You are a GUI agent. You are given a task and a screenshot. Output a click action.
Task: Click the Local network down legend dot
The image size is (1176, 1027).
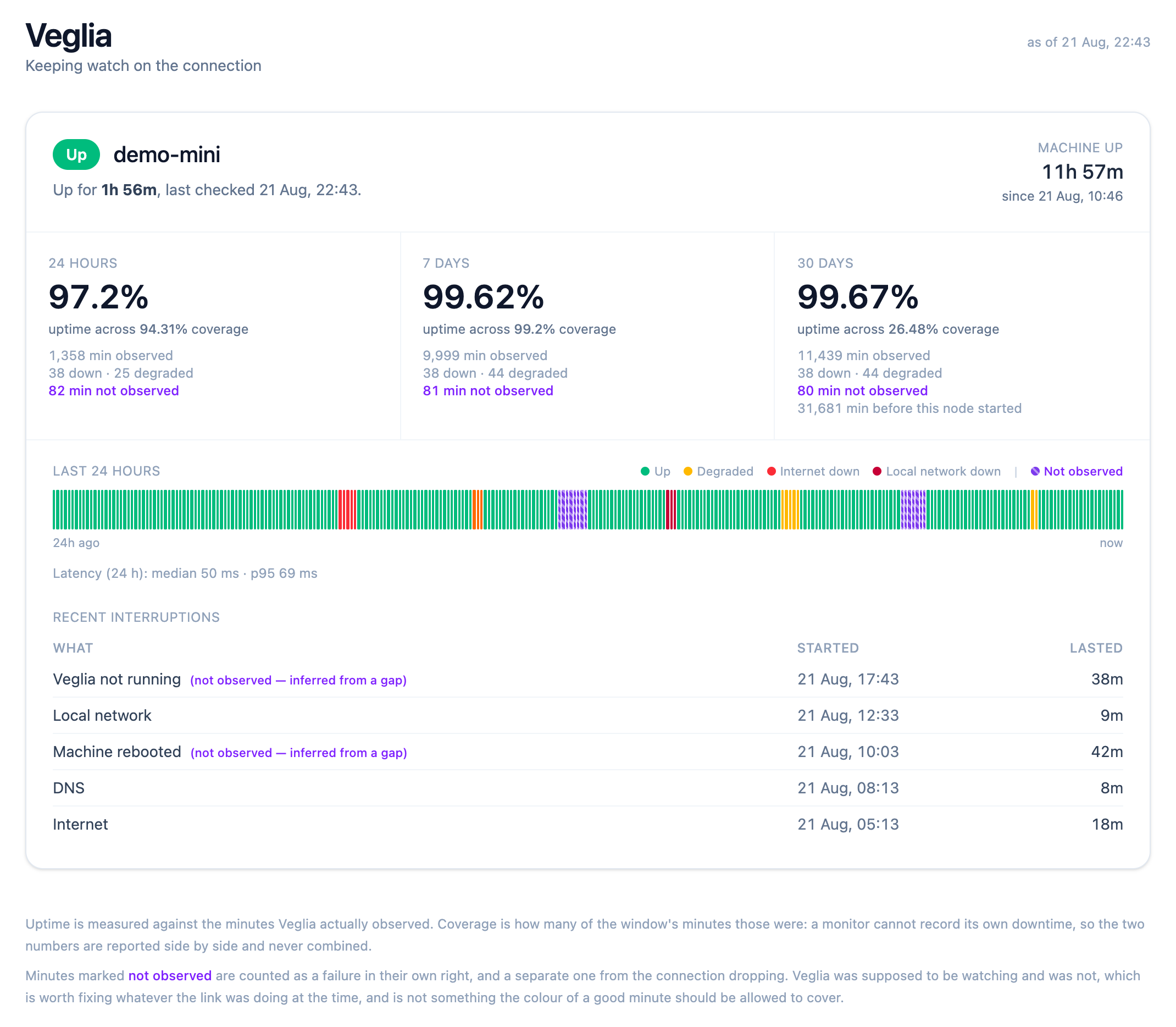[x=877, y=471]
